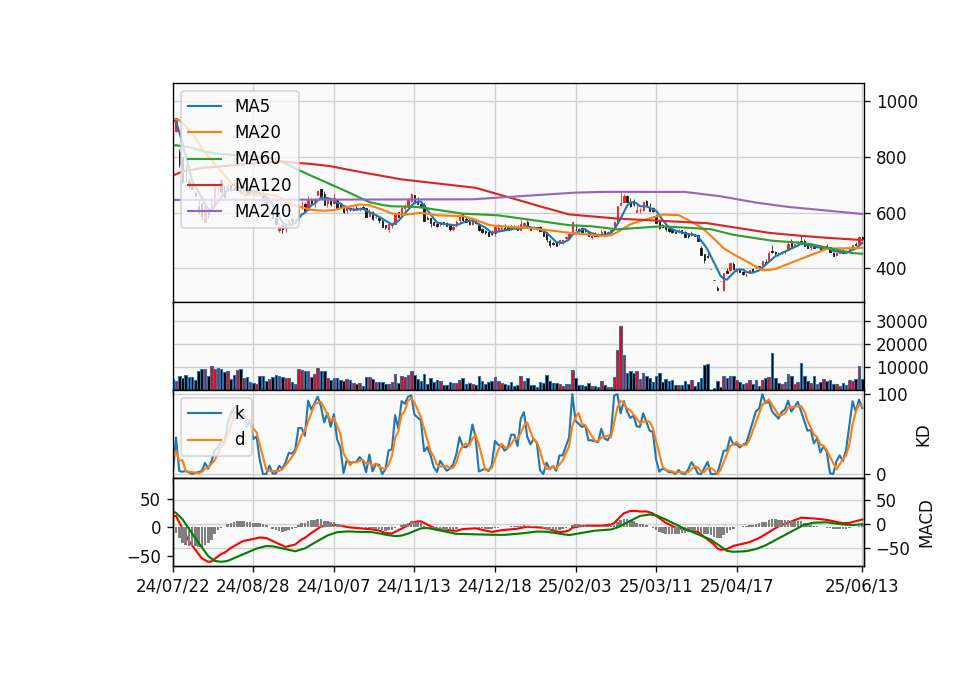Click the 10000 volume axis label

tap(902, 368)
